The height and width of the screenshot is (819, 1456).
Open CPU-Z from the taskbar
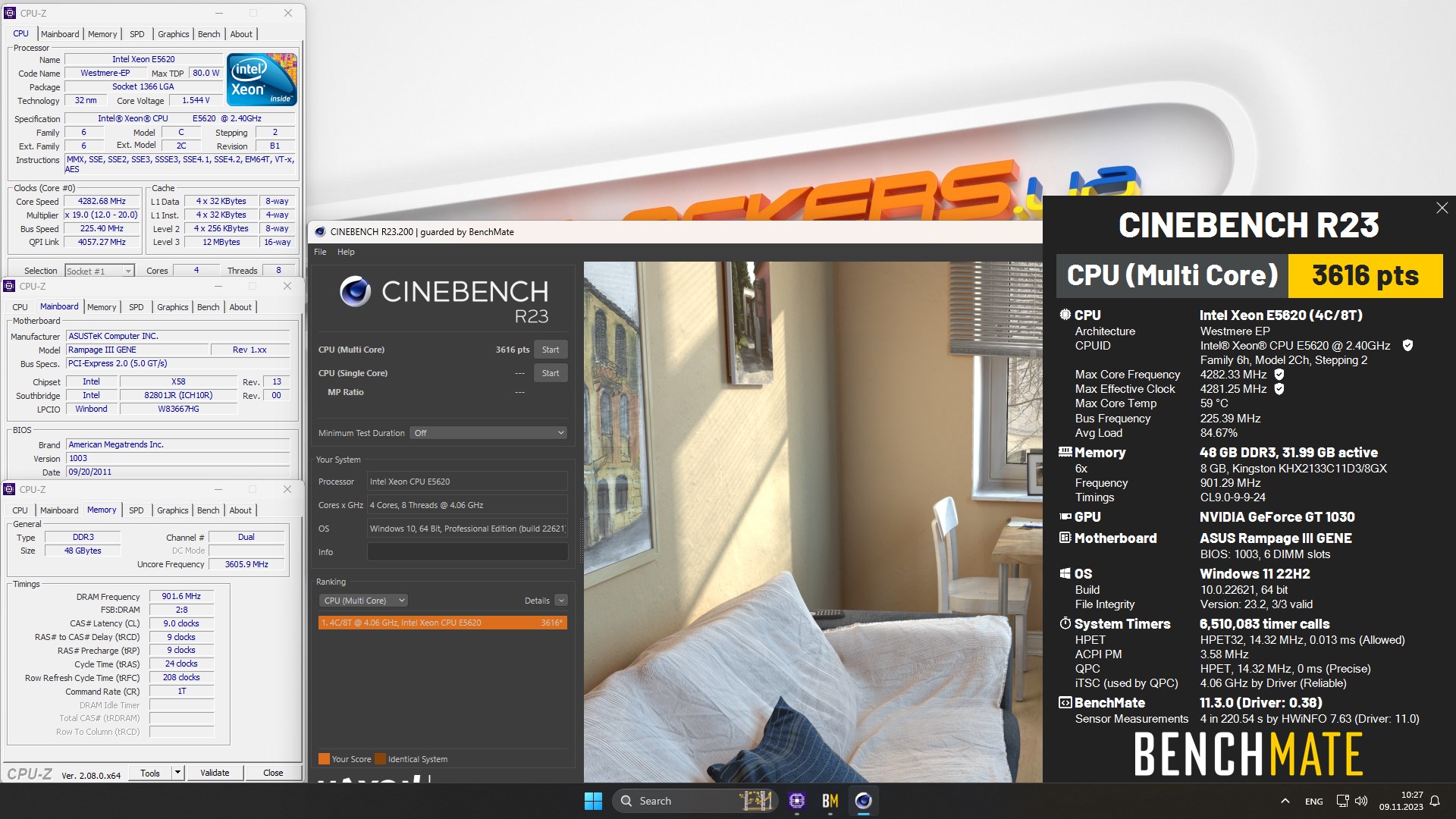[796, 801]
